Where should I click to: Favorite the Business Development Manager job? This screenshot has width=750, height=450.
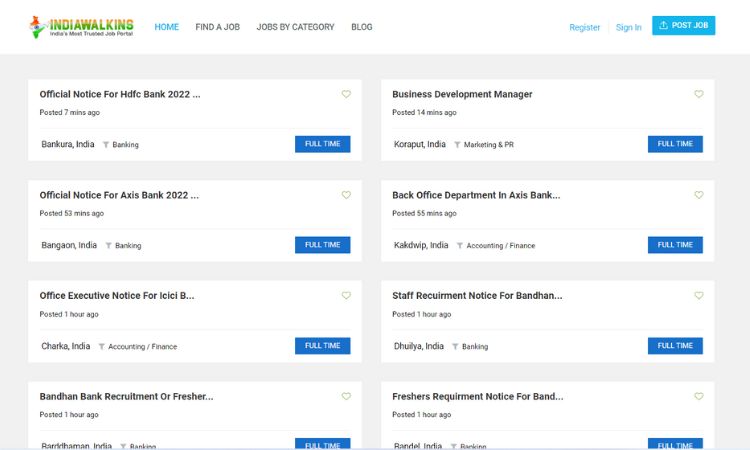[x=699, y=94]
